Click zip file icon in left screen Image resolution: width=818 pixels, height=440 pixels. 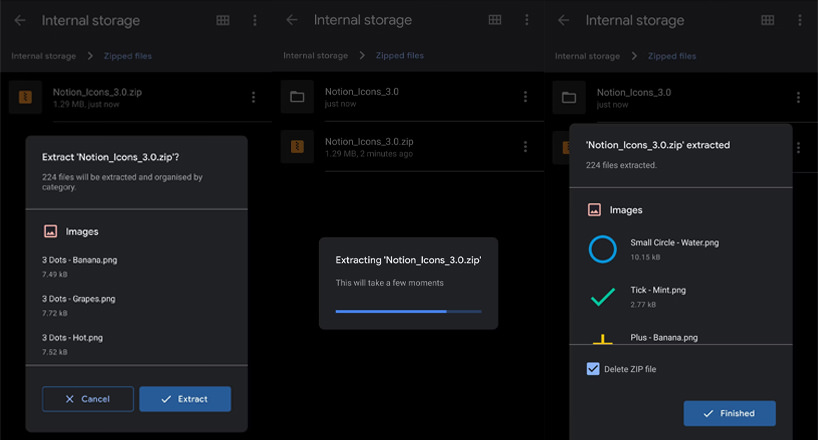(25, 97)
